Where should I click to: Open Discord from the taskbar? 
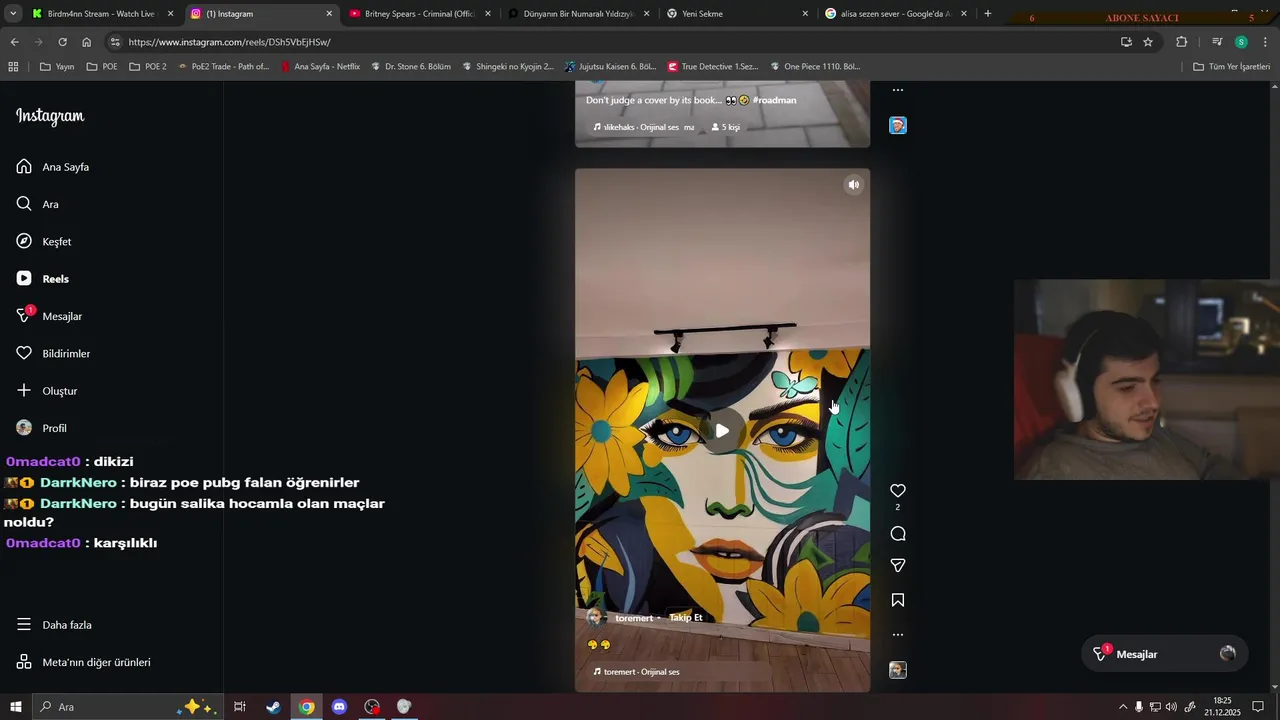pyautogui.click(x=339, y=707)
